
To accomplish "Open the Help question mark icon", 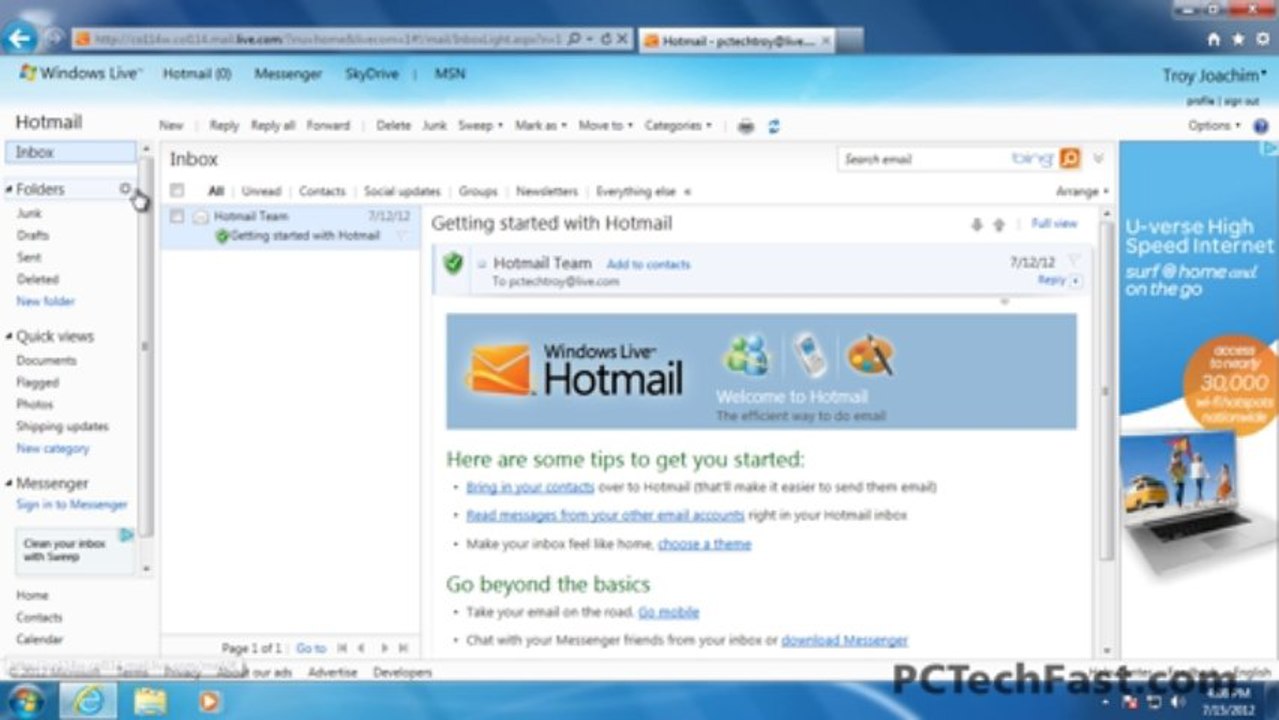I will point(1260,126).
